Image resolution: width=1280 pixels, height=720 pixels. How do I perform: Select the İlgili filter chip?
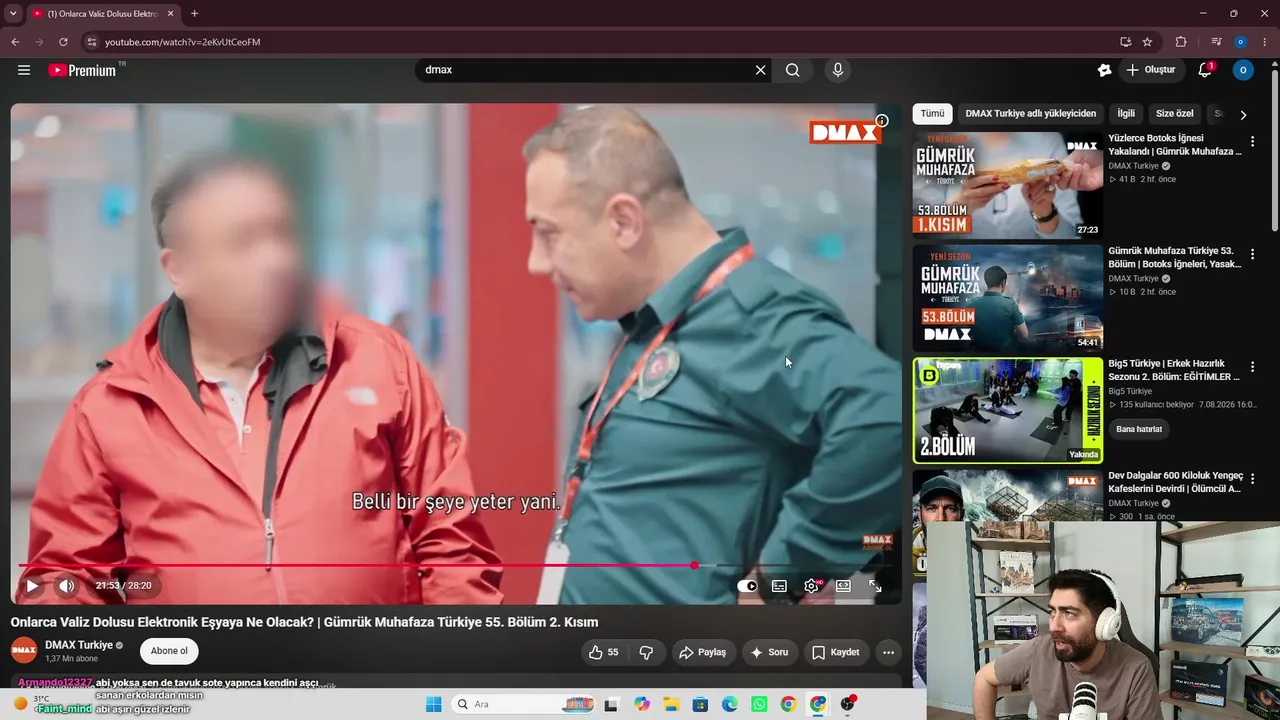click(1126, 114)
